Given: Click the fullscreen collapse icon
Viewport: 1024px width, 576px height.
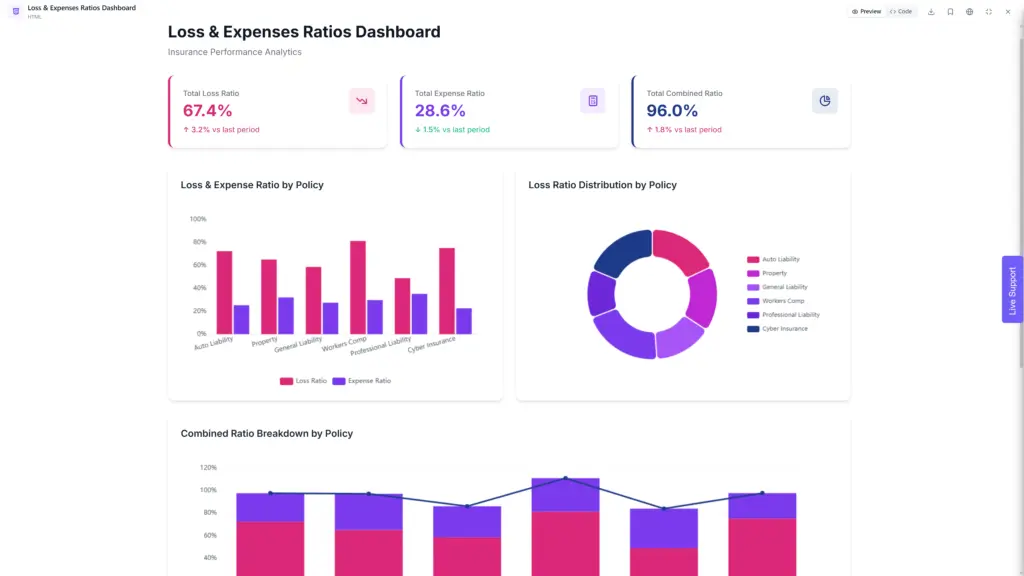Looking at the screenshot, I should coord(989,12).
